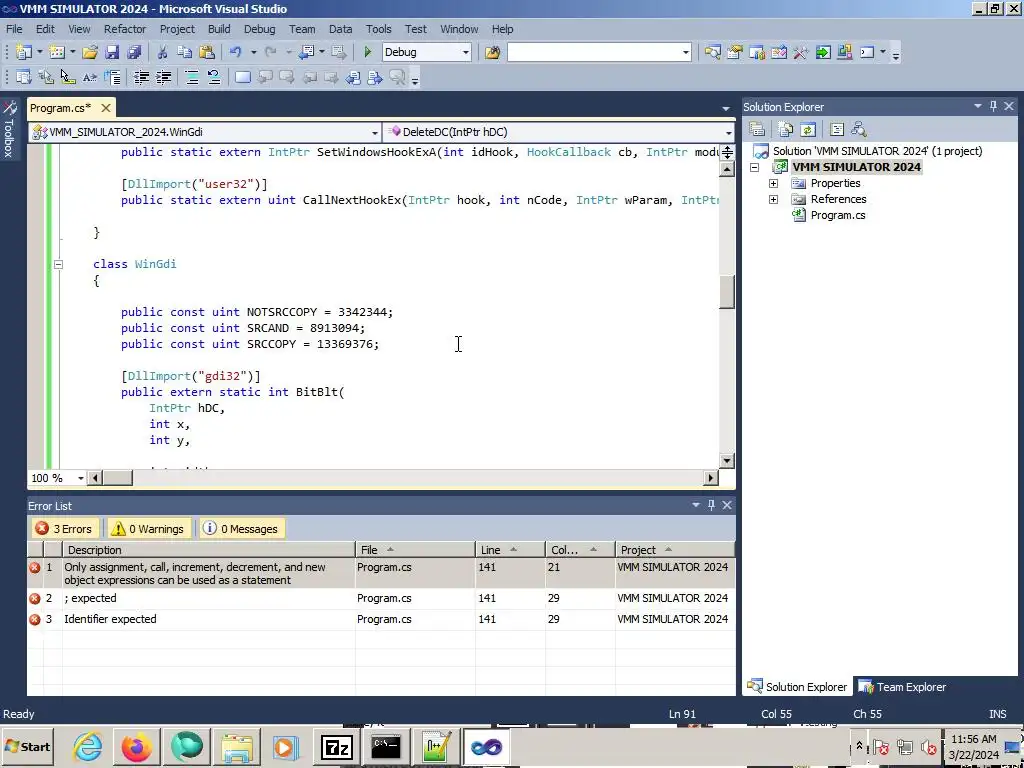
Task: Click View Class Diagram icon
Action: pos(859,129)
